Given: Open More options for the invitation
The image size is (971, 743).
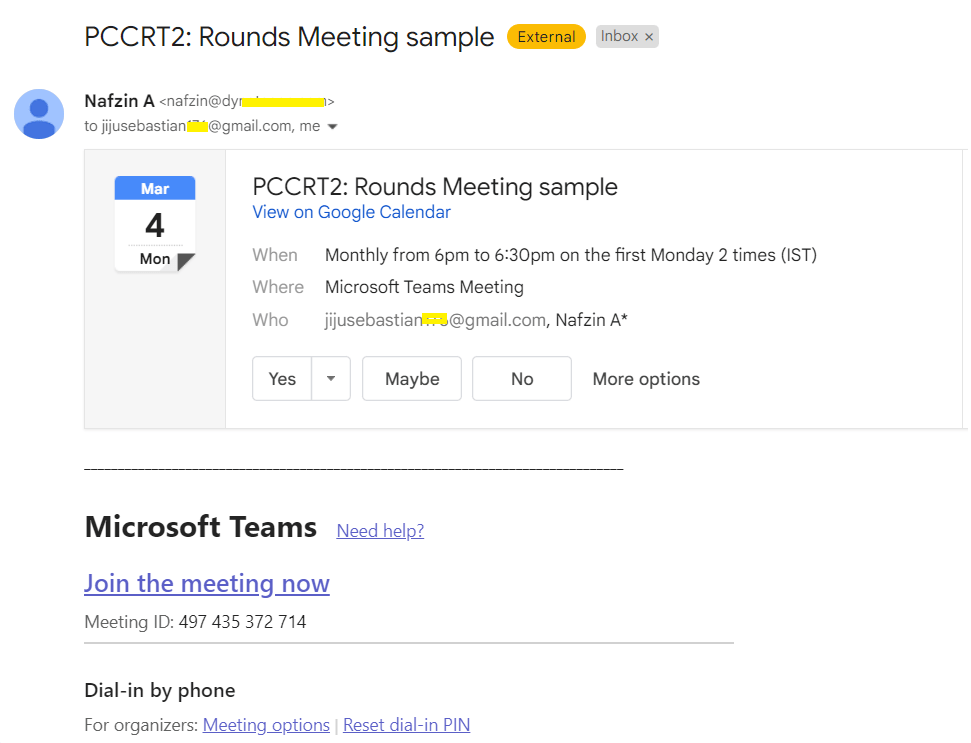Looking at the screenshot, I should click(646, 379).
